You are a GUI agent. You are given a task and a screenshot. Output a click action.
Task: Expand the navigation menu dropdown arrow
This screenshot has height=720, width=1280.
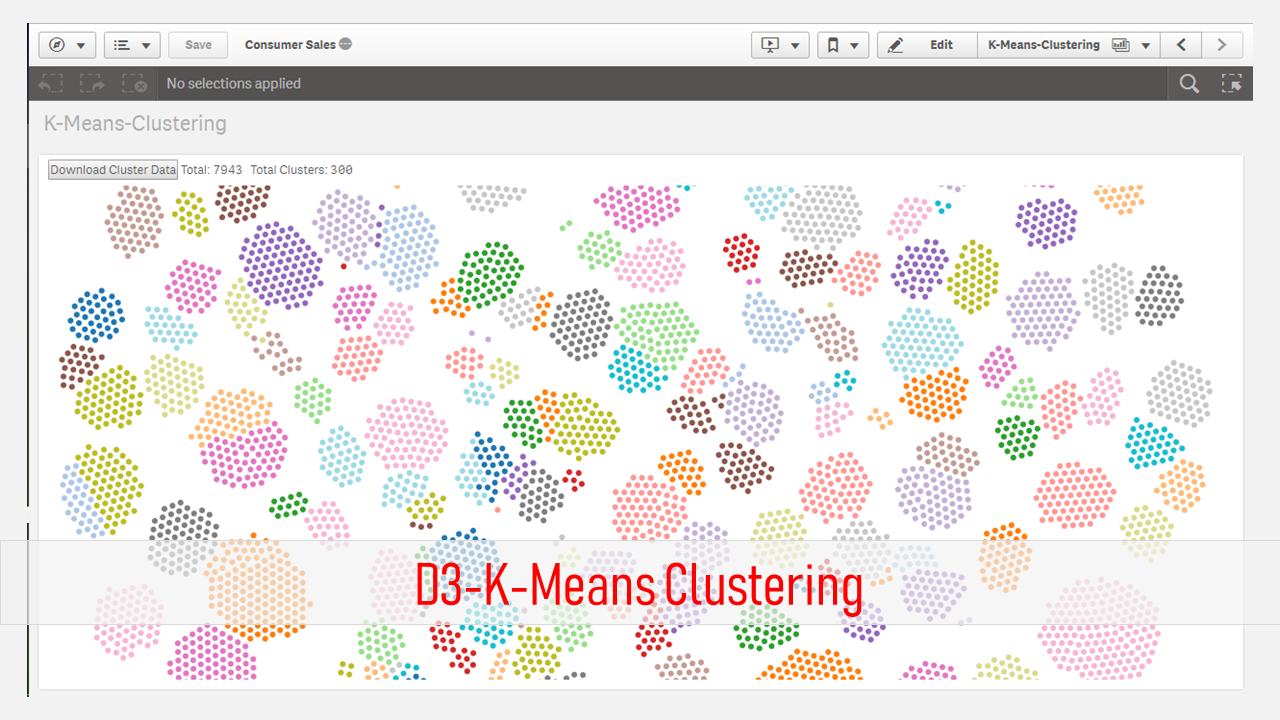click(x=80, y=44)
